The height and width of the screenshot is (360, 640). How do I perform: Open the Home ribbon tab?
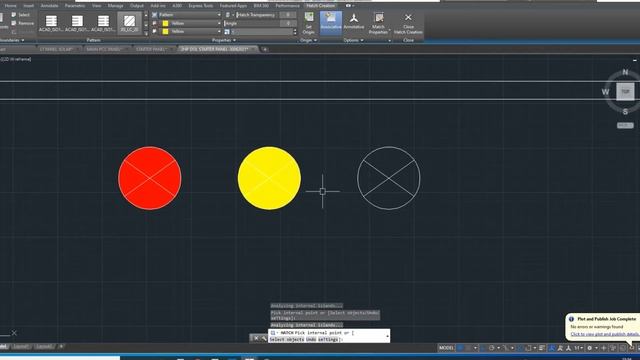click(11, 6)
